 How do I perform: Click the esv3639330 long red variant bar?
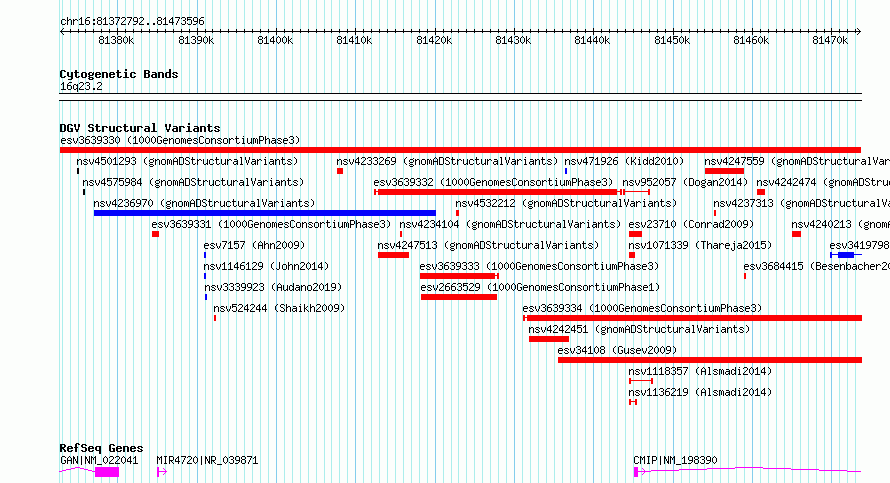point(460,150)
